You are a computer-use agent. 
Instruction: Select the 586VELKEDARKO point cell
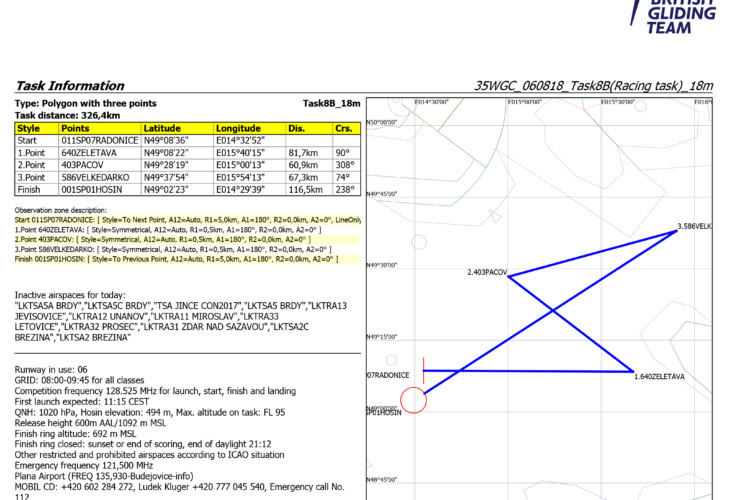click(x=98, y=177)
